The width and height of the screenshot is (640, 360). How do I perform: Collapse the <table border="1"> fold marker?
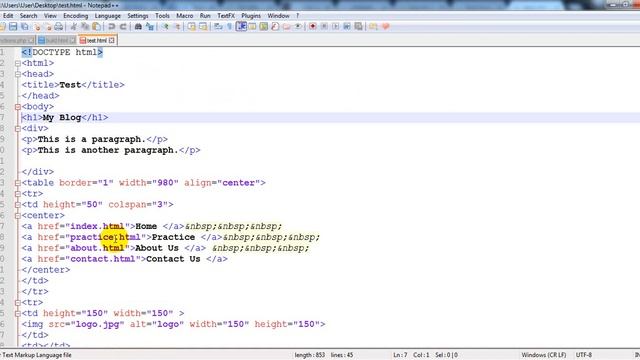tap(18, 183)
